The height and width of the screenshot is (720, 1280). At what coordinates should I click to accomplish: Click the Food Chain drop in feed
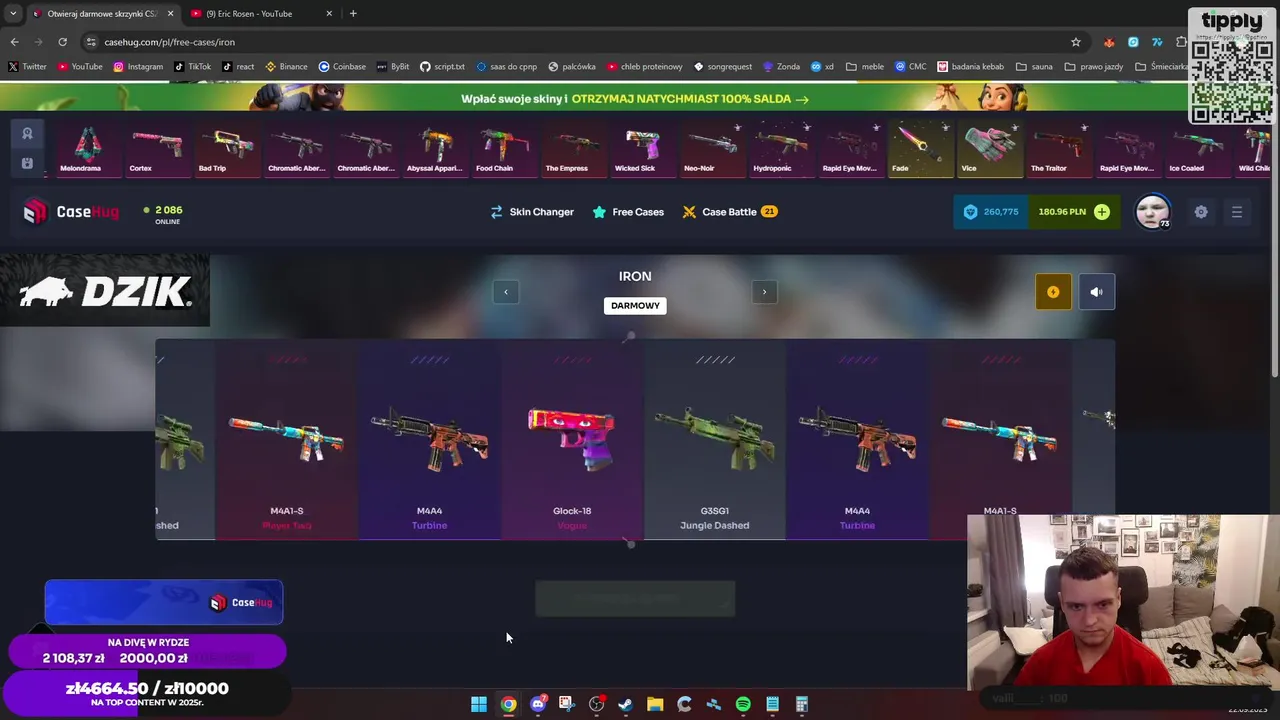point(504,148)
